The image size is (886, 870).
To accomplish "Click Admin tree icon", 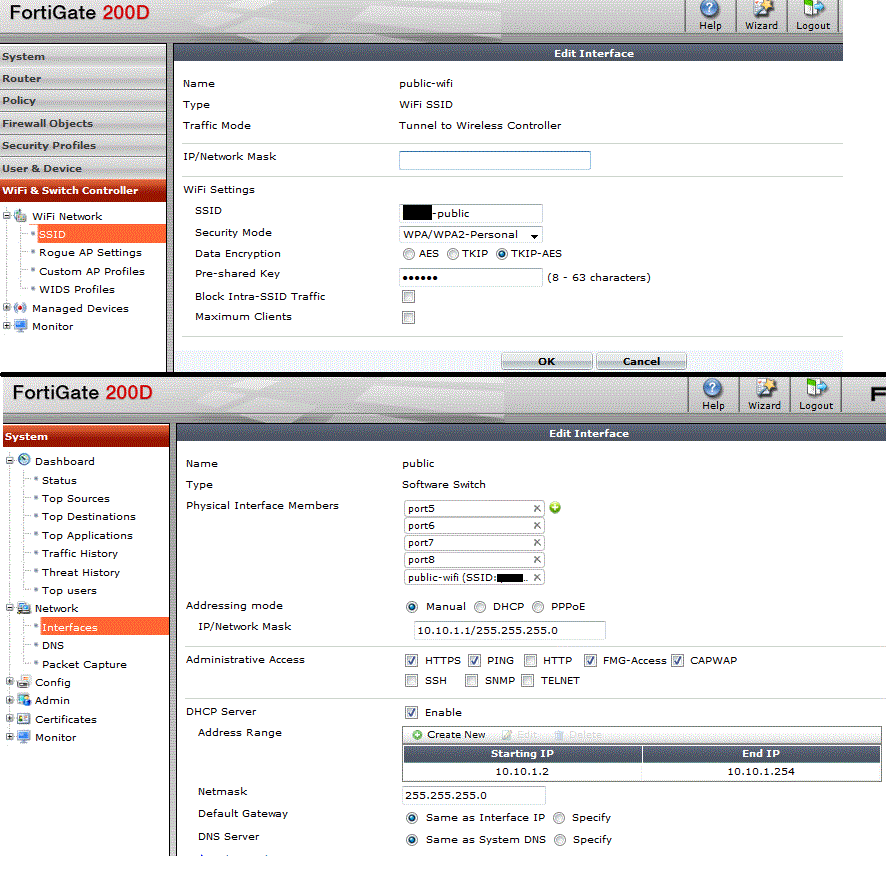I will (24, 700).
